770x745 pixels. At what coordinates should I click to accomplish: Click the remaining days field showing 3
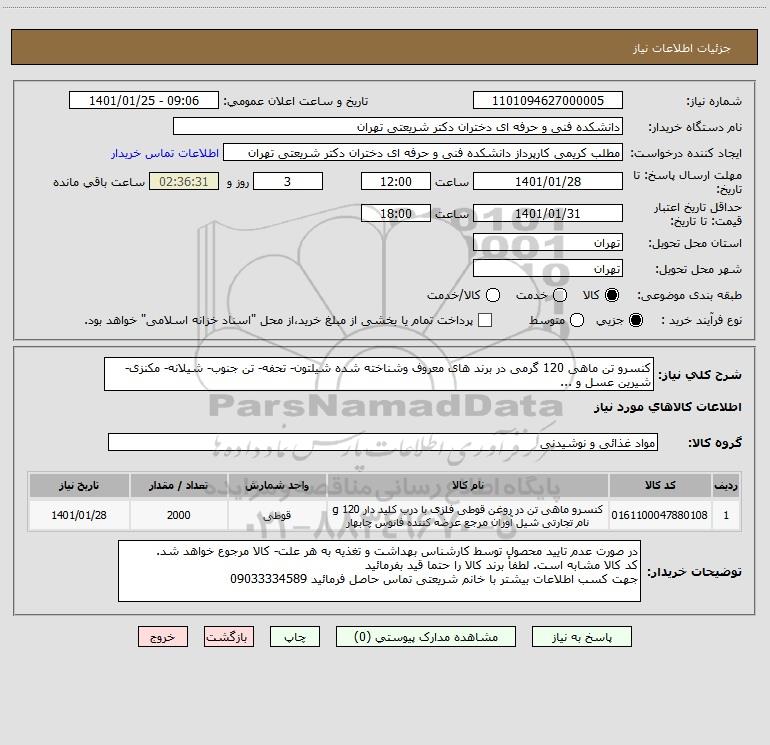pos(288,181)
